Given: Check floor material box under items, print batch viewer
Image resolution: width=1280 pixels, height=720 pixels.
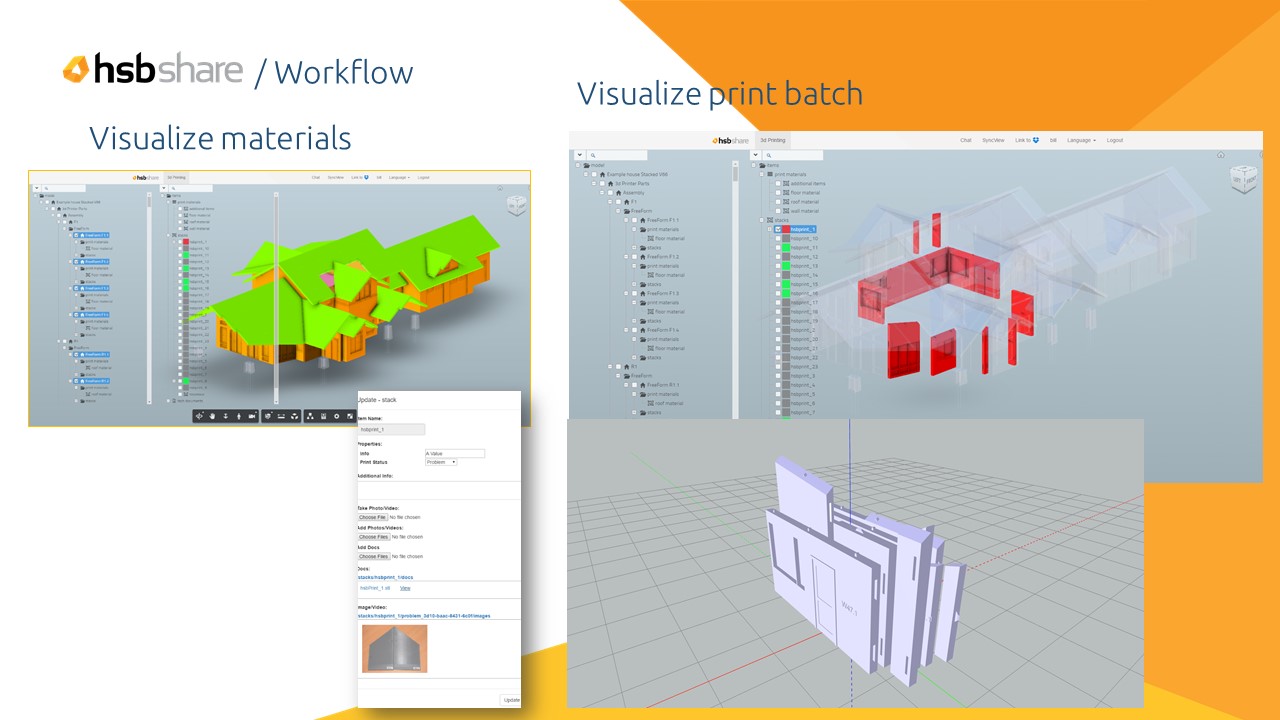Looking at the screenshot, I should pyautogui.click(x=777, y=193).
